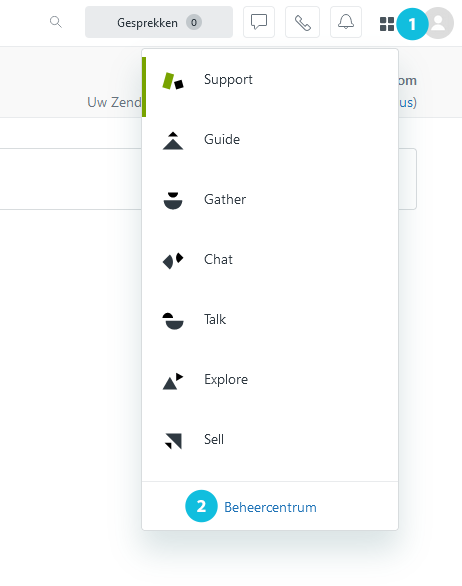Click the phone call icon
Viewport: 462px width, 586px height.
point(302,22)
